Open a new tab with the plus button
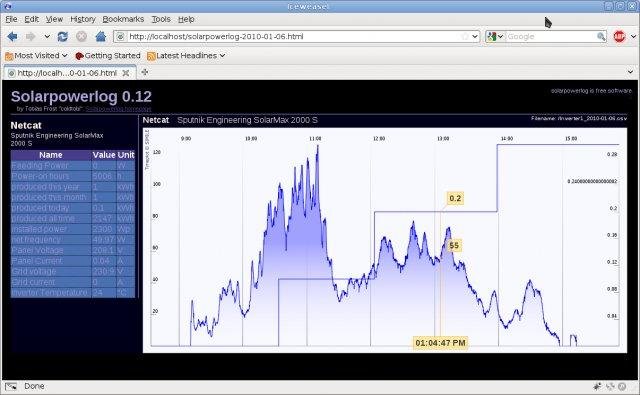 144,72
